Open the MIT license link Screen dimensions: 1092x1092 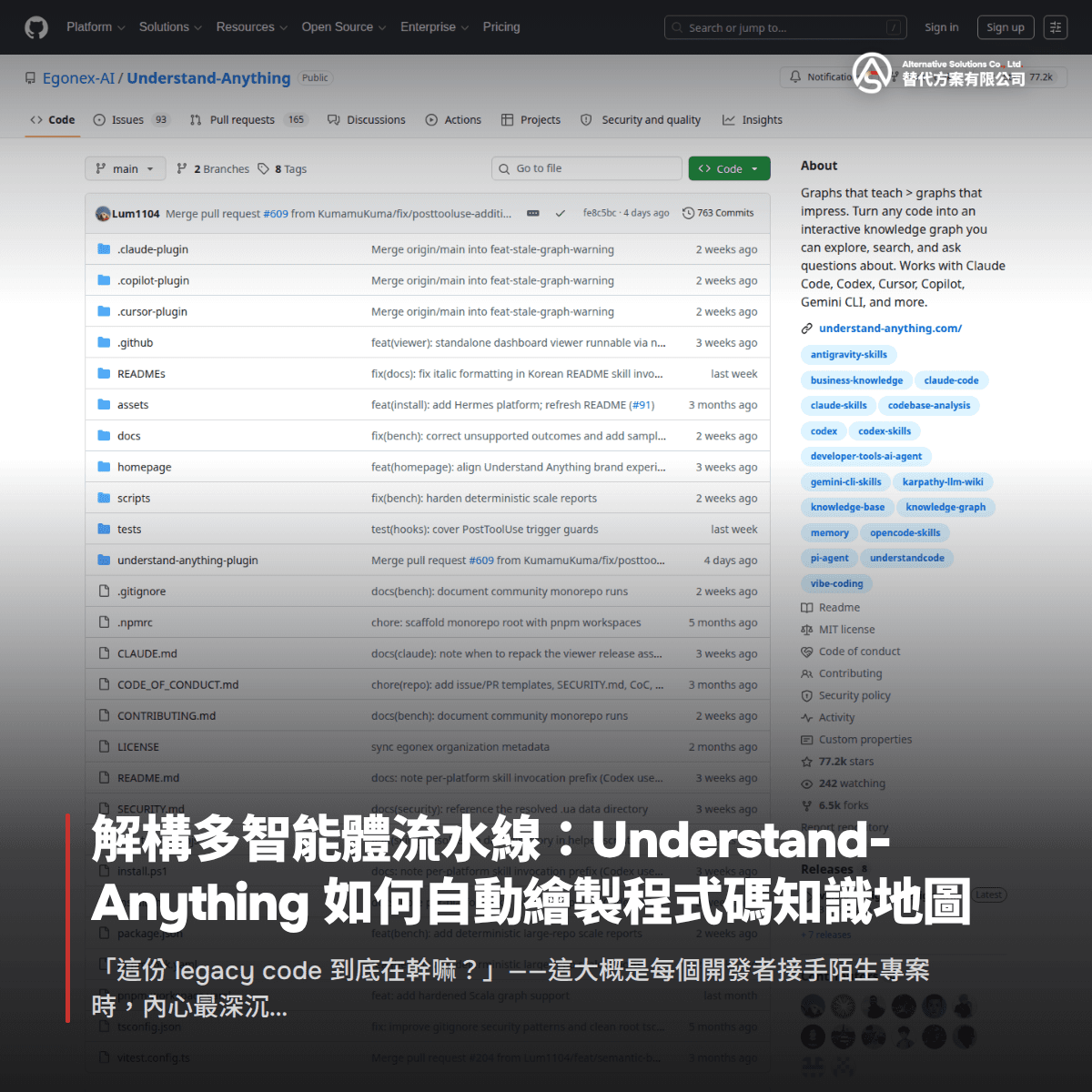coord(838,630)
